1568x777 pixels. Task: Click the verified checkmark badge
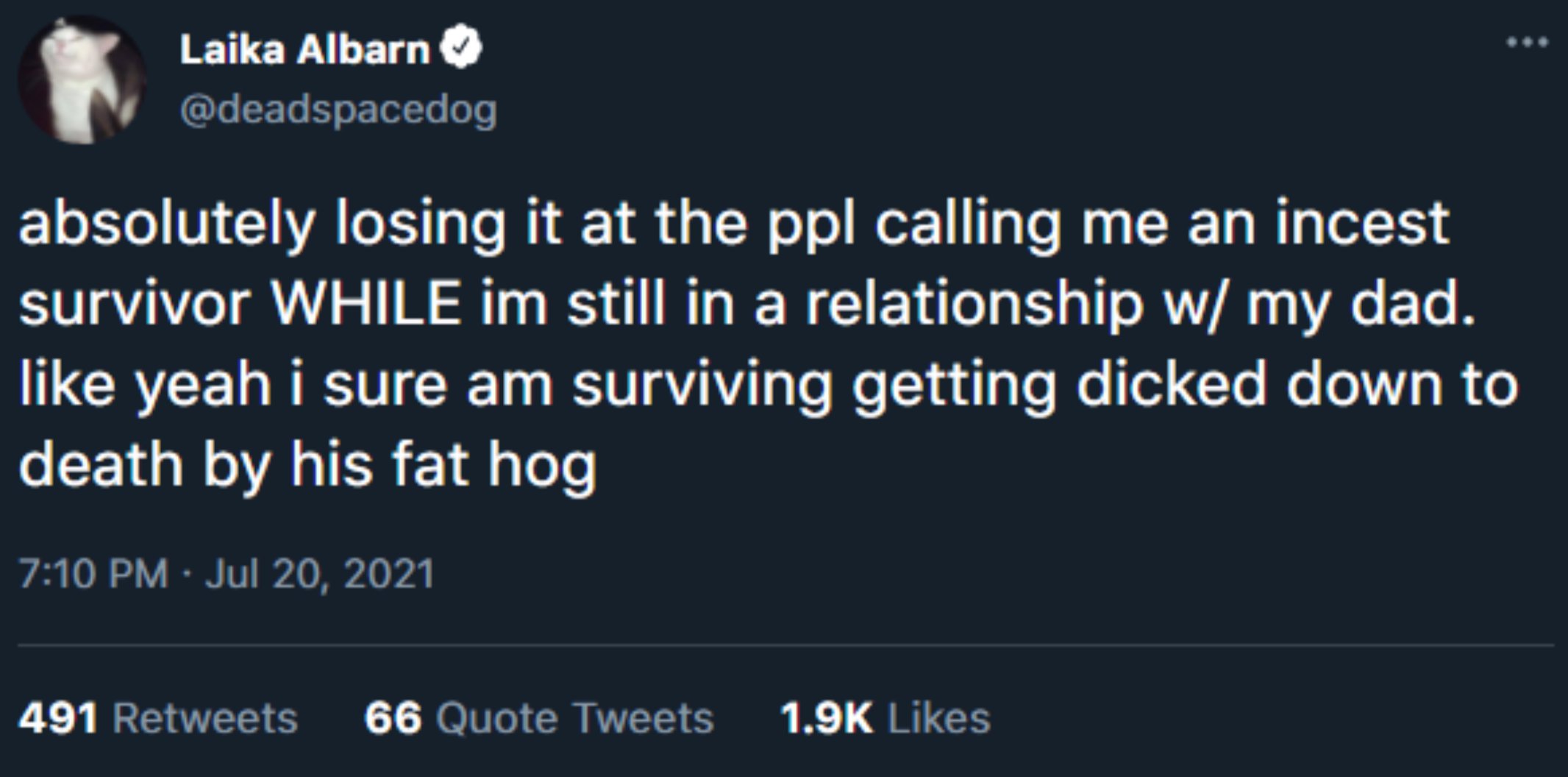[461, 49]
